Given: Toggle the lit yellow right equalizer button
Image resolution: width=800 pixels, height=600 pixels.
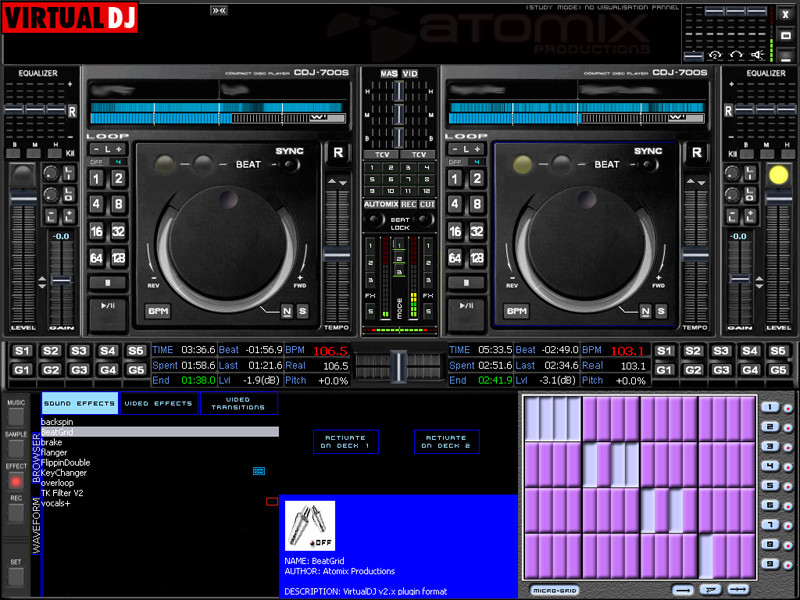Looking at the screenshot, I should click(x=778, y=175).
